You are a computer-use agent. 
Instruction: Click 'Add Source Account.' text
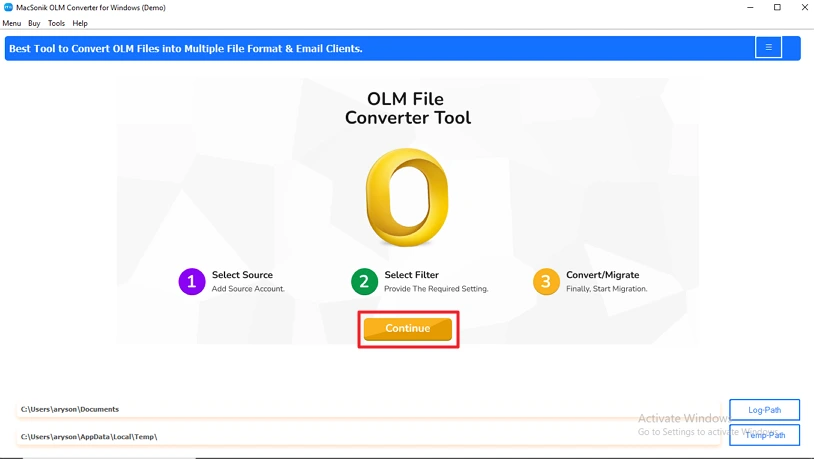(x=248, y=289)
